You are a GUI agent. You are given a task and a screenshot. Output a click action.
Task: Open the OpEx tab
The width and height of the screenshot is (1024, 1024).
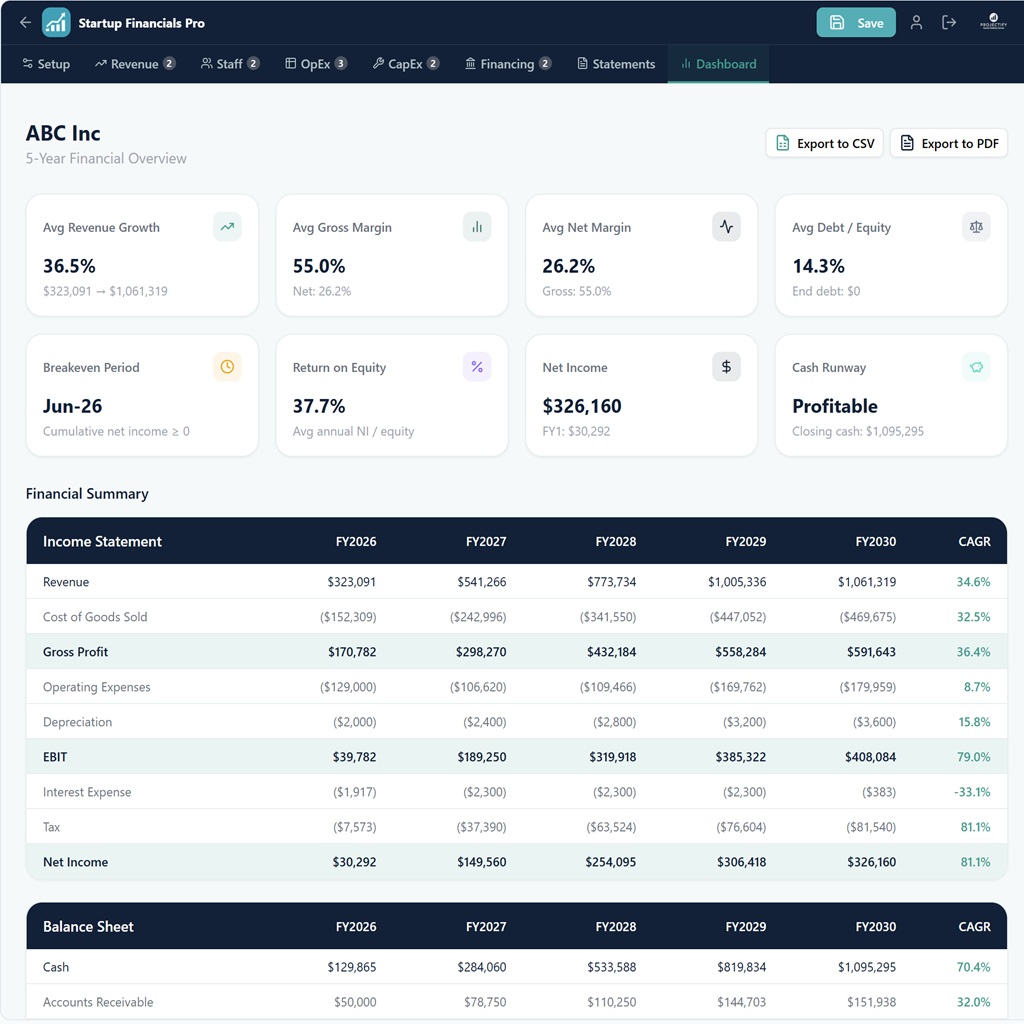coord(316,64)
